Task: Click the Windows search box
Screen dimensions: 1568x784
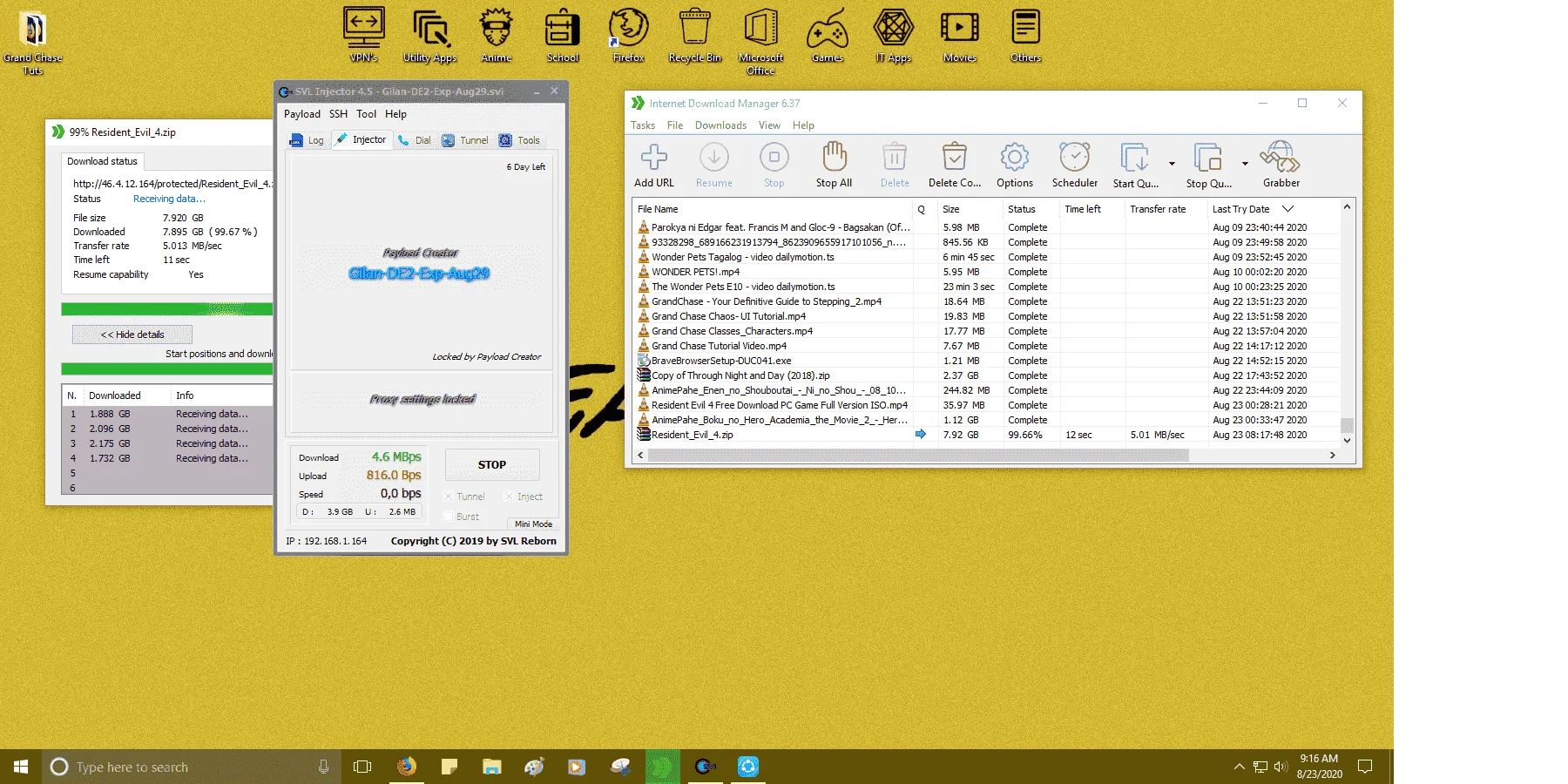Action: (192, 767)
